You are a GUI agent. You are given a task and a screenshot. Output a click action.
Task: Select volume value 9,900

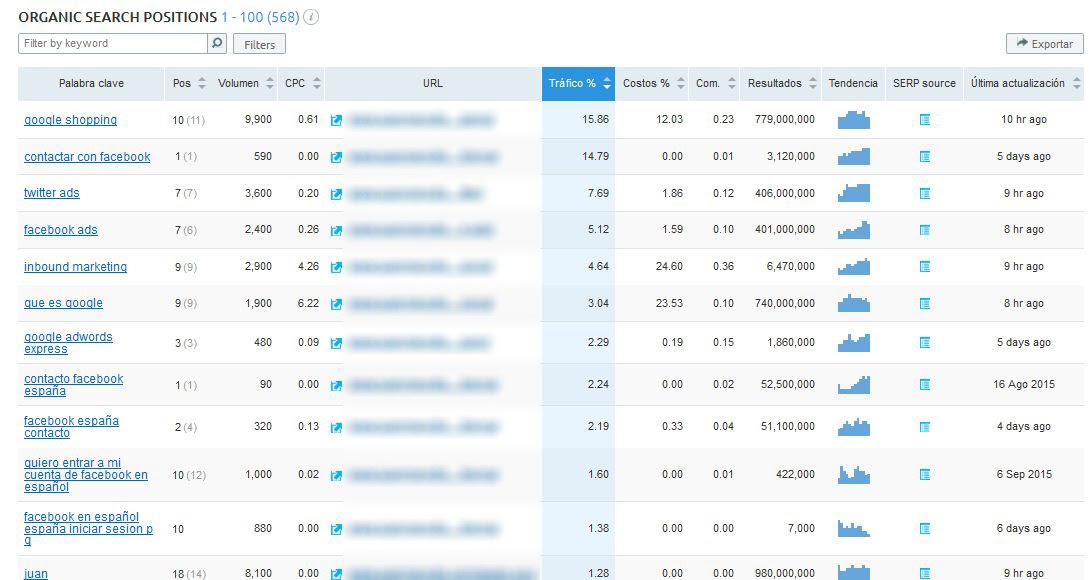click(258, 120)
